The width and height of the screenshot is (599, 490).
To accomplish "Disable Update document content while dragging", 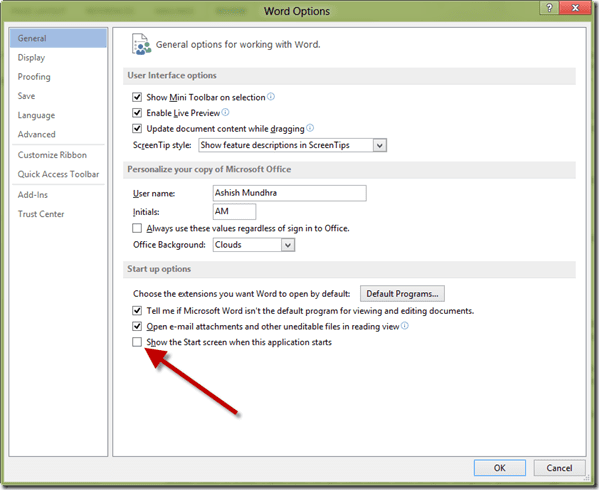I will coord(137,128).
